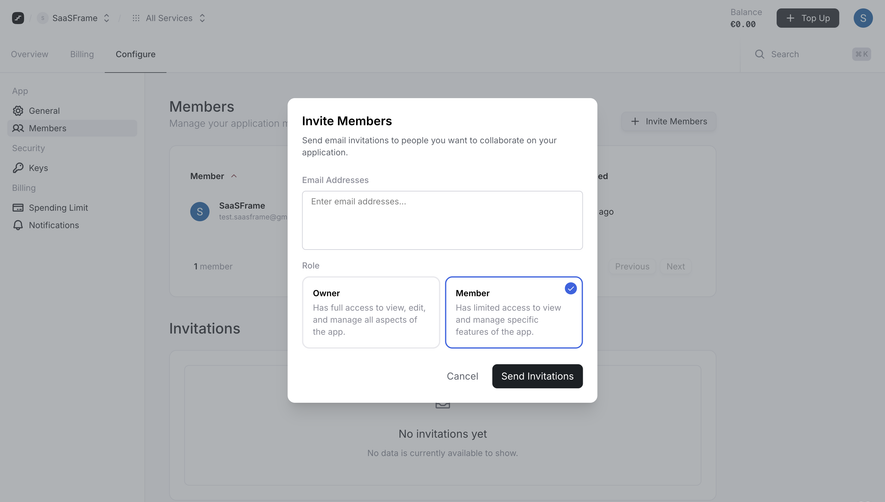Viewport: 885px width, 502px height.
Task: Click the '1 member' count text
Action: coord(213,267)
